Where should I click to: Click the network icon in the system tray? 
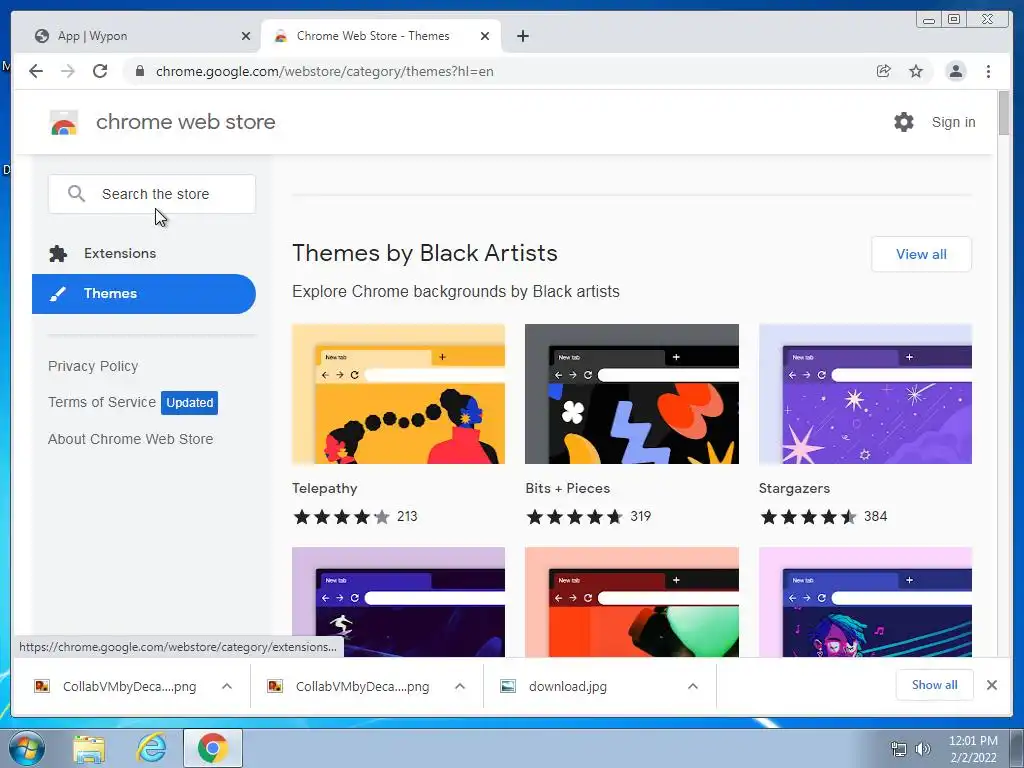(x=899, y=749)
